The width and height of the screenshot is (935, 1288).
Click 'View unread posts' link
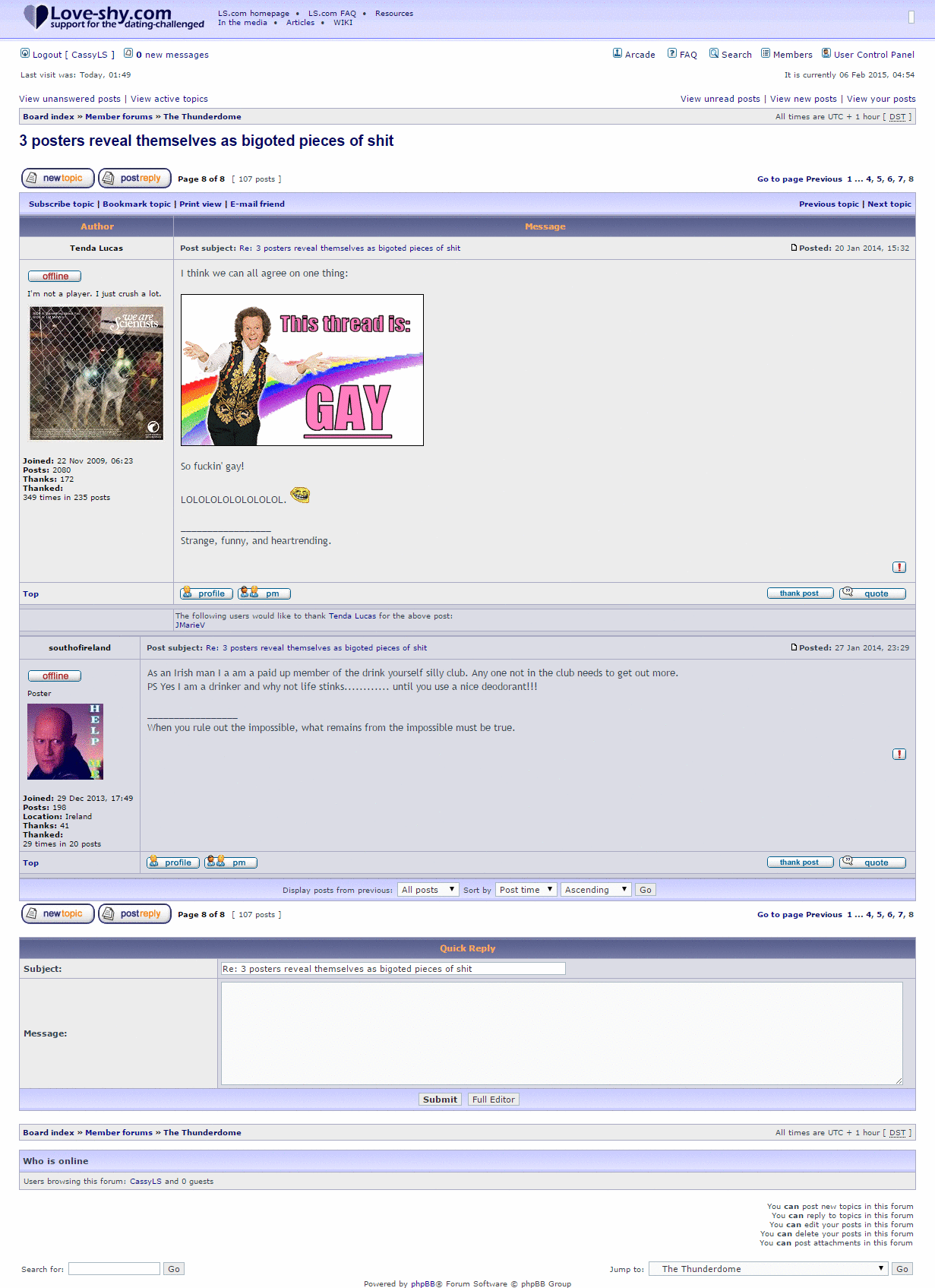(720, 99)
